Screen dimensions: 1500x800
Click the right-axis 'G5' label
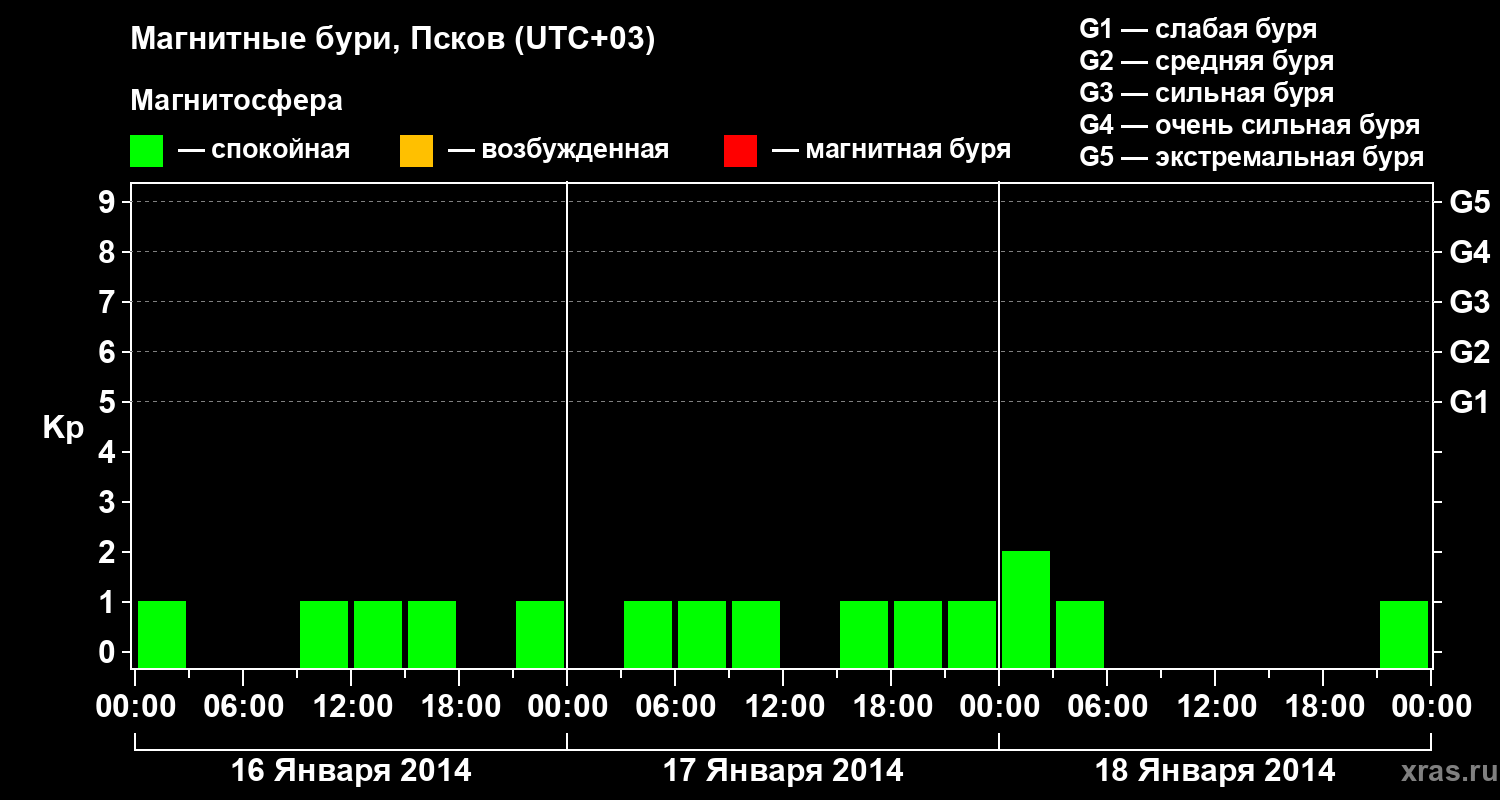(1469, 202)
